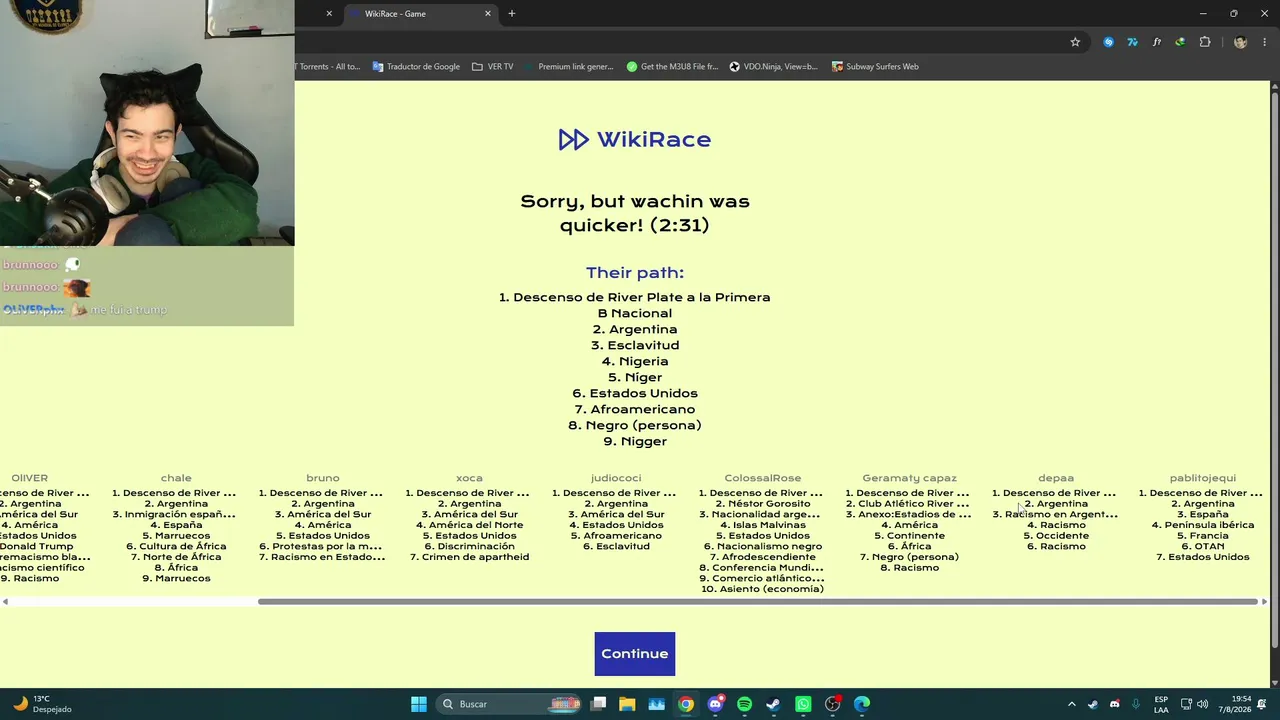Click the player name 'judiococi'
Screen dimensions: 1280x720
point(616,478)
